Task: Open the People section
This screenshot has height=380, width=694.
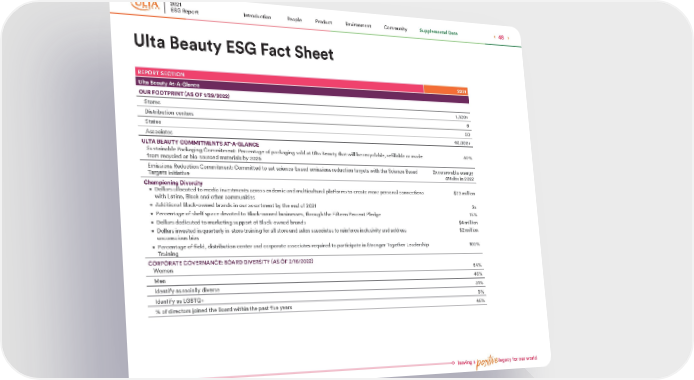Action: tap(294, 19)
